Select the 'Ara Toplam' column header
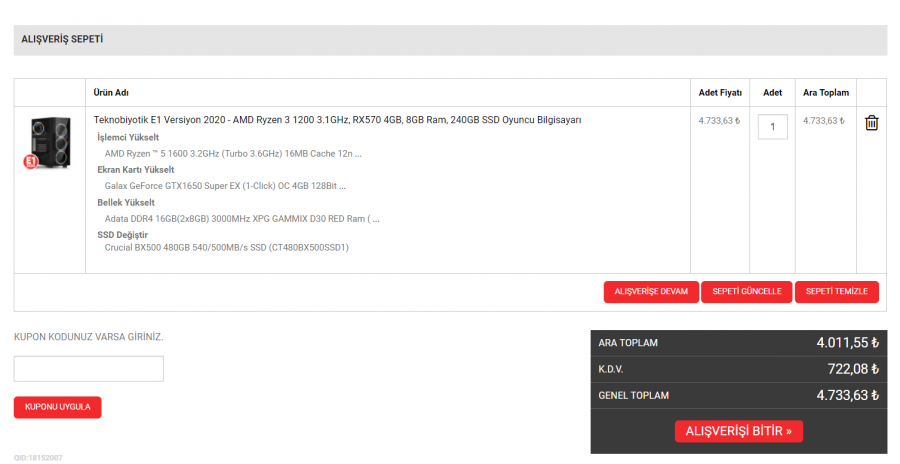The height and width of the screenshot is (464, 900). pos(825,92)
